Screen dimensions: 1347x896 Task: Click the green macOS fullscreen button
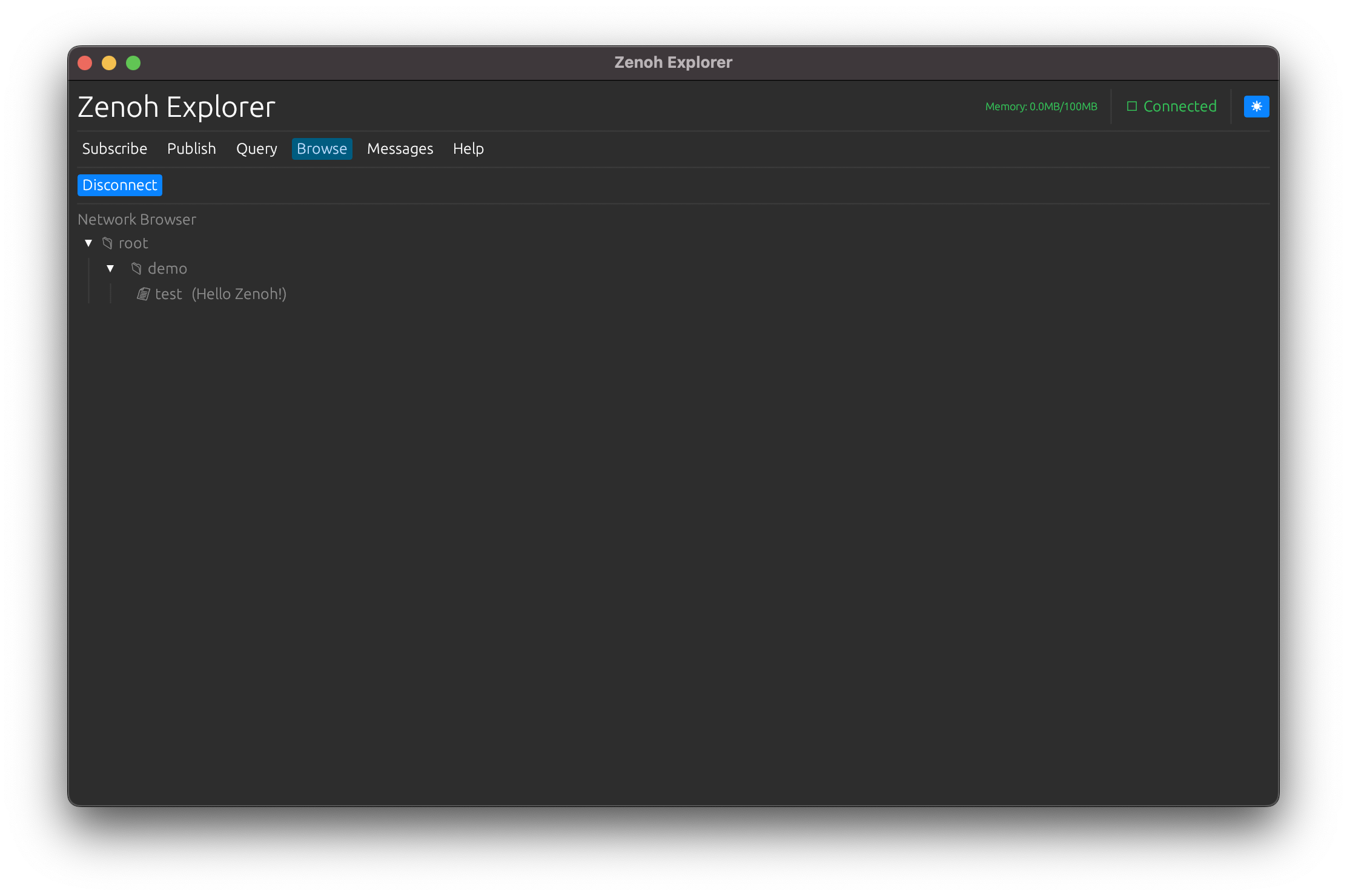coord(133,63)
